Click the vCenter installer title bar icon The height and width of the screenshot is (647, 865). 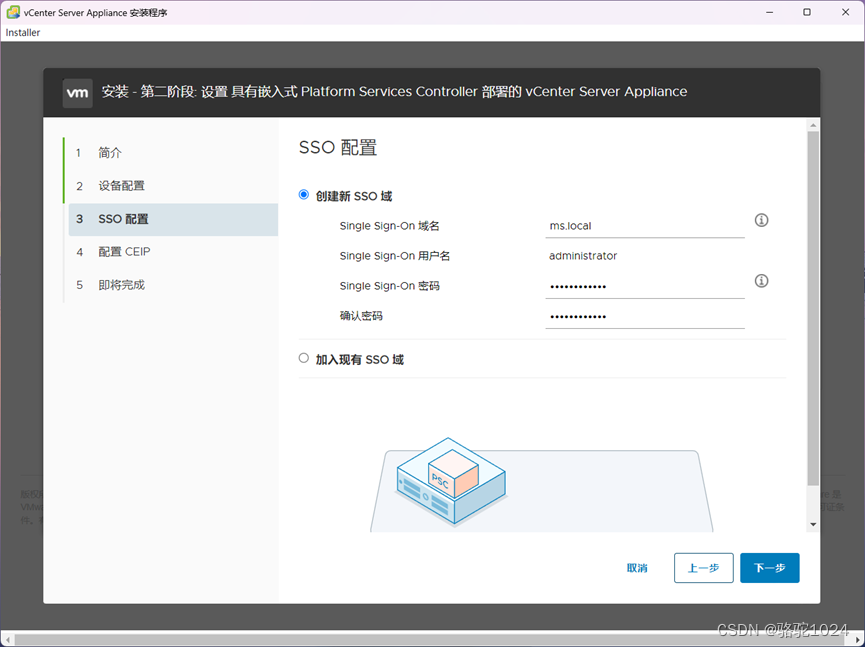(x=13, y=12)
